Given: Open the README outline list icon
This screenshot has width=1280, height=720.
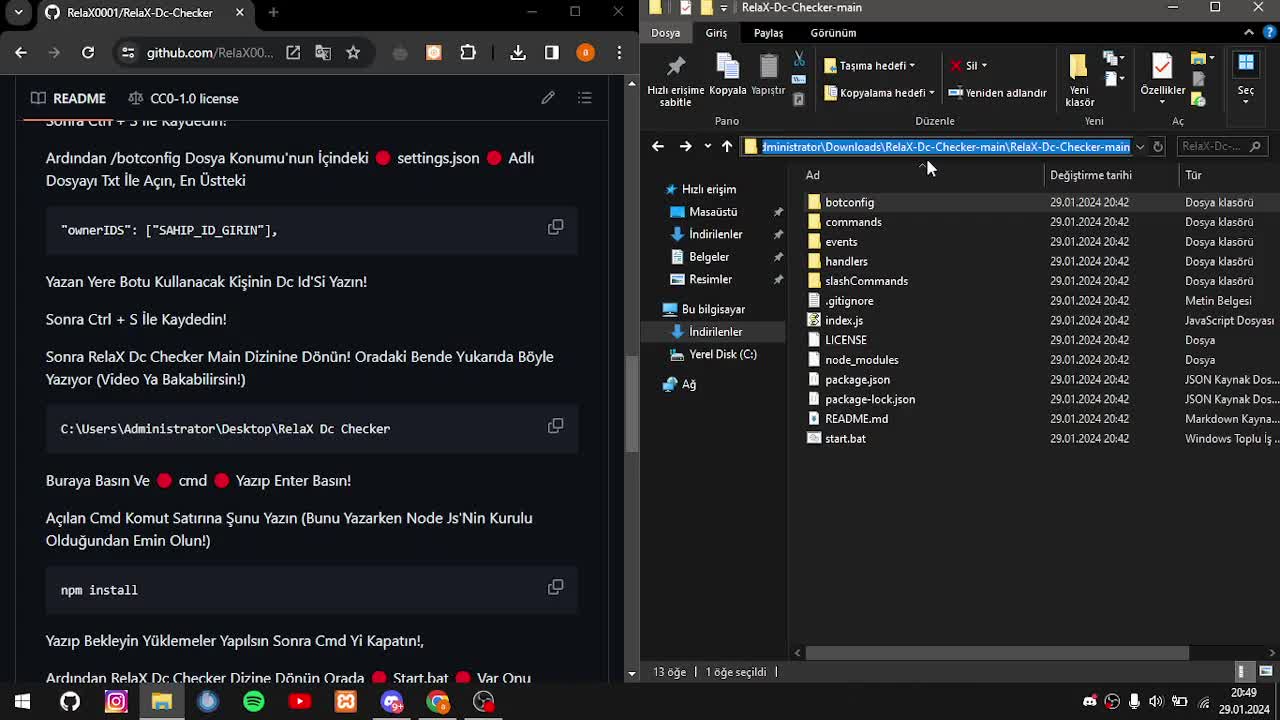Looking at the screenshot, I should pos(585,98).
